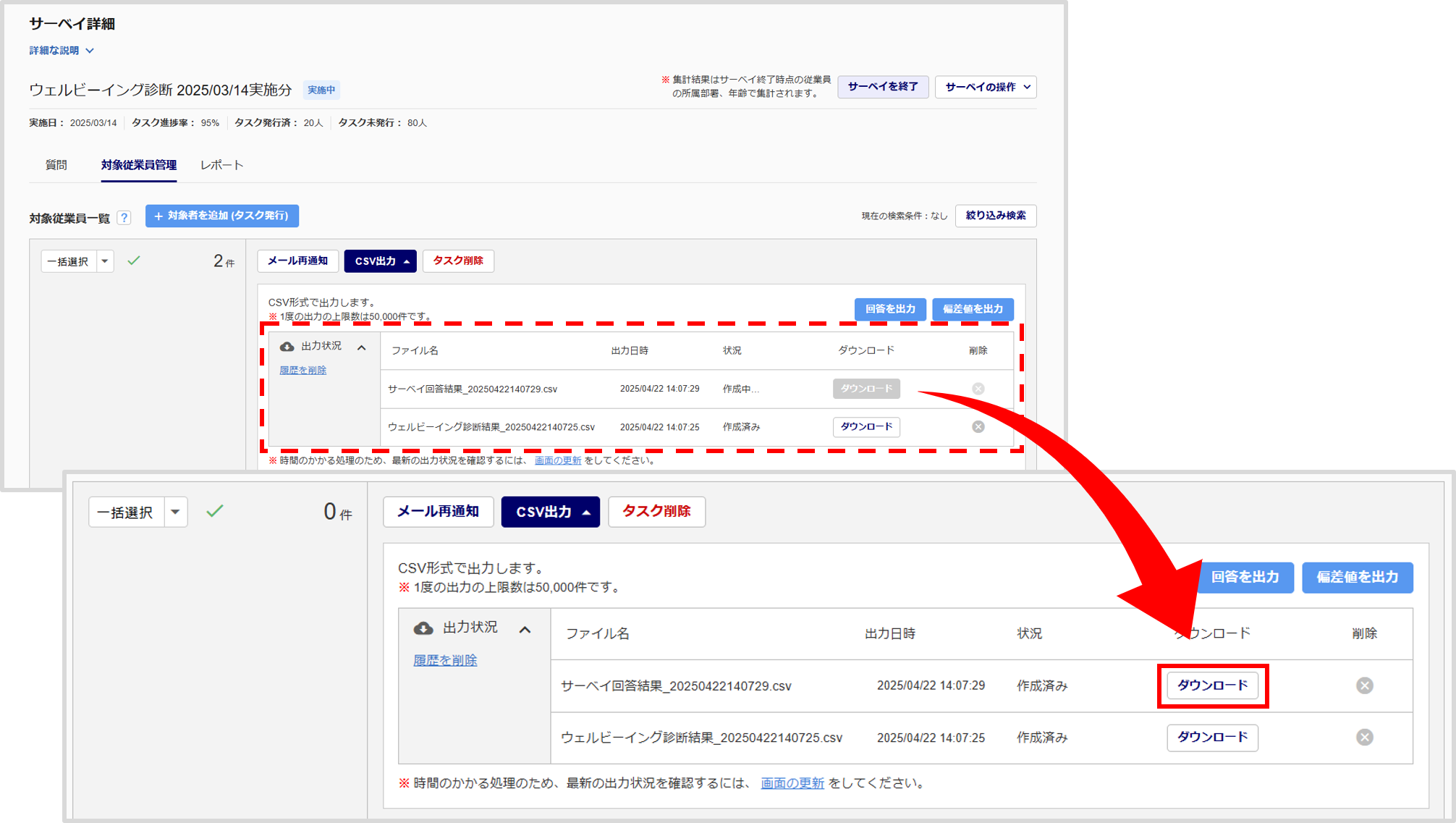Click メール再通知 in the lower panel

439,512
